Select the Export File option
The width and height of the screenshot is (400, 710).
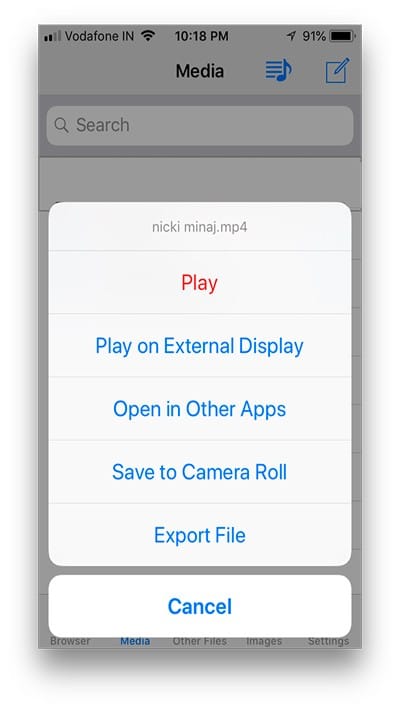[x=200, y=535]
